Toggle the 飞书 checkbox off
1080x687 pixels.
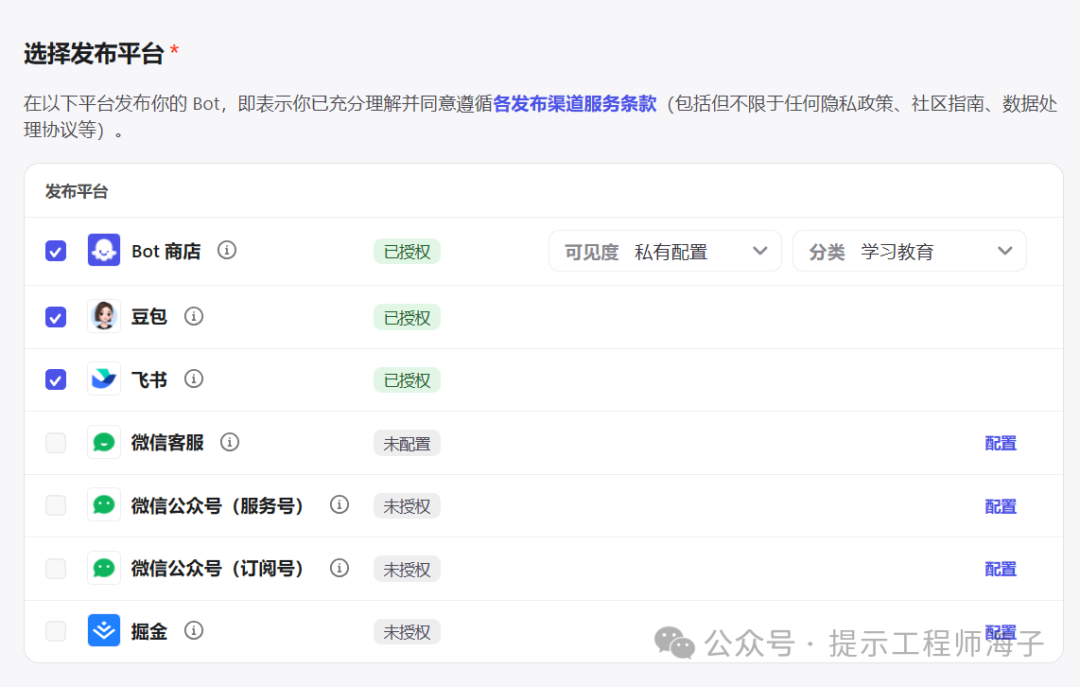click(x=56, y=380)
